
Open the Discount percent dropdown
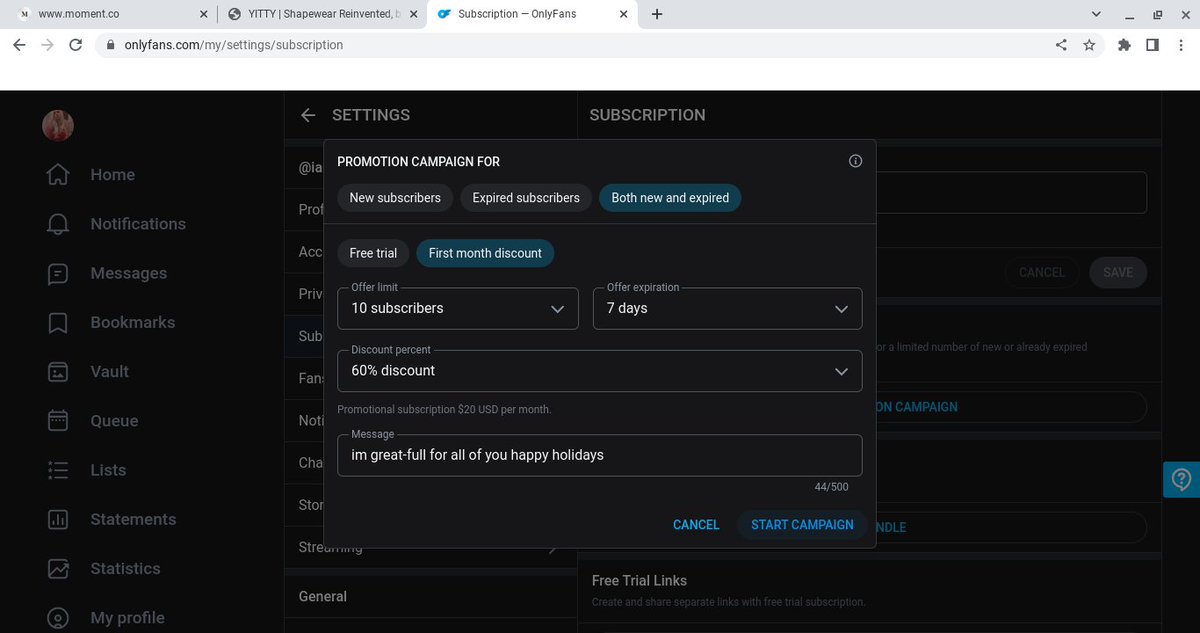[600, 370]
